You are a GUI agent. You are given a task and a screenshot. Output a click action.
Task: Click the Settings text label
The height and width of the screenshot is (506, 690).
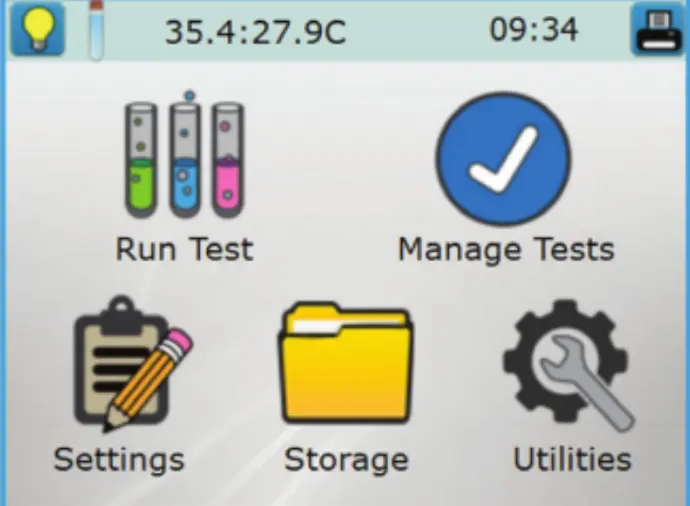coord(119,460)
